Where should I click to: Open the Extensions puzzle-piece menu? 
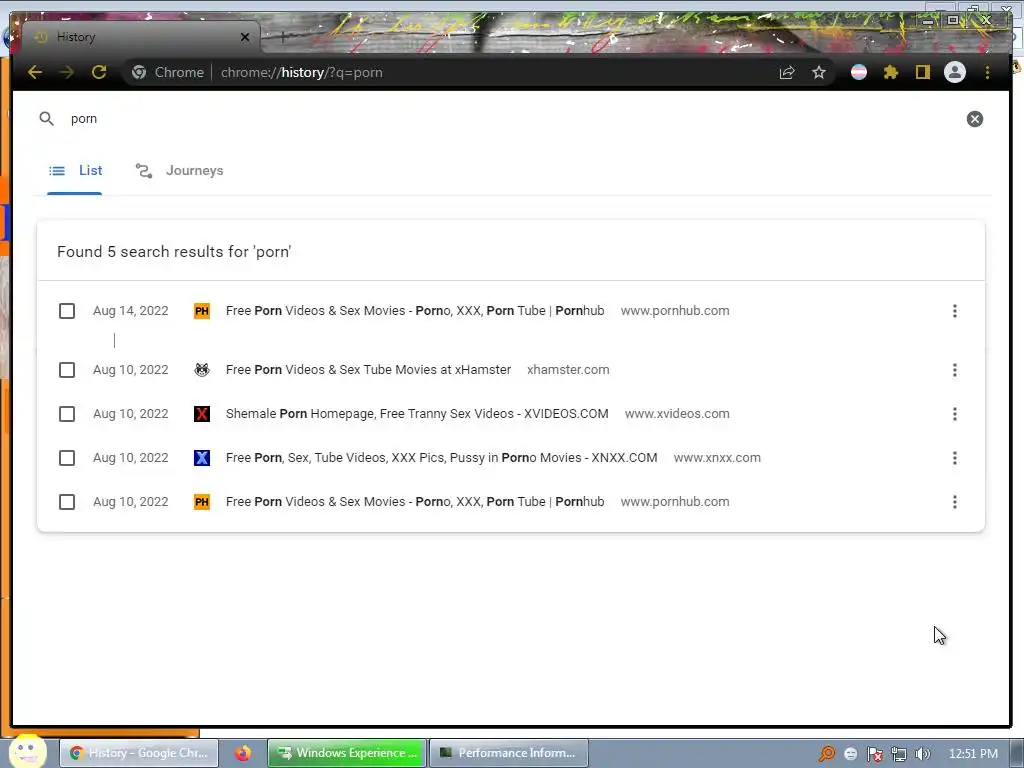click(x=891, y=72)
